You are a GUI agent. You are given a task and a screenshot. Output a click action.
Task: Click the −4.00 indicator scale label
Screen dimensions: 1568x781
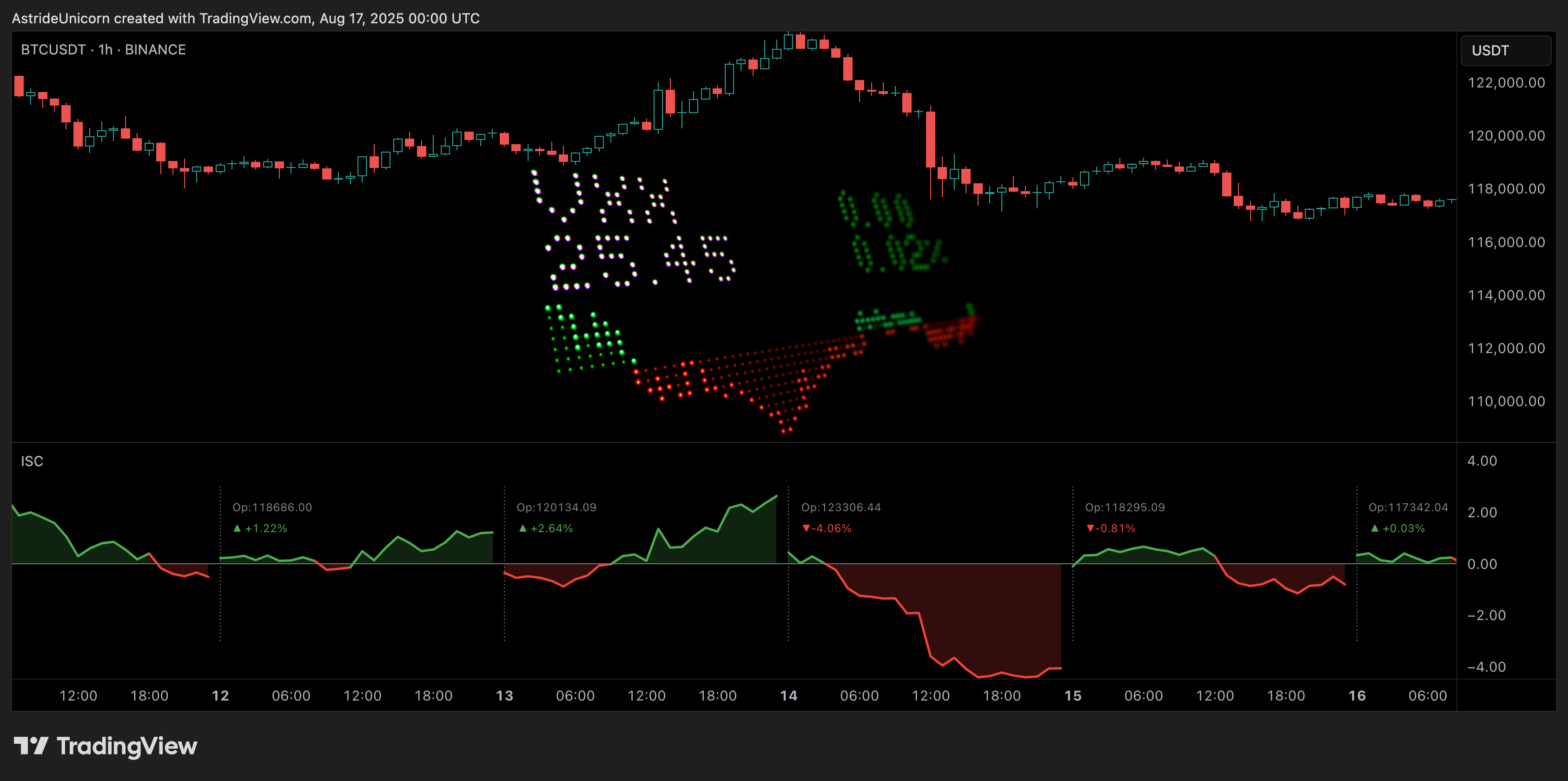[x=1487, y=667]
